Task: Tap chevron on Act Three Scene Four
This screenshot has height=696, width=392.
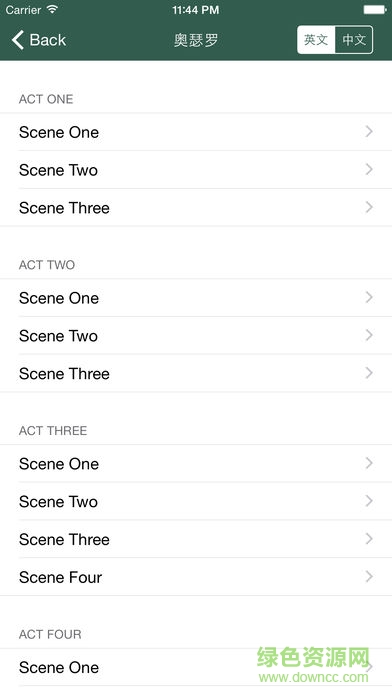Action: click(x=369, y=577)
